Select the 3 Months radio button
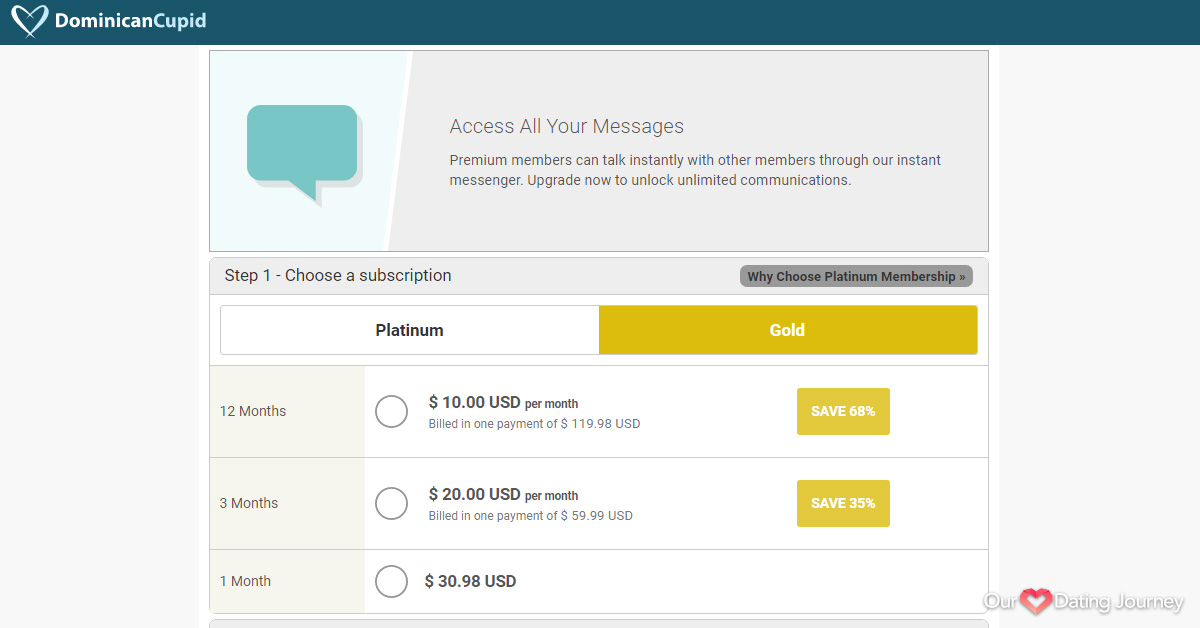Screen dimensions: 1200x628 click(x=391, y=503)
